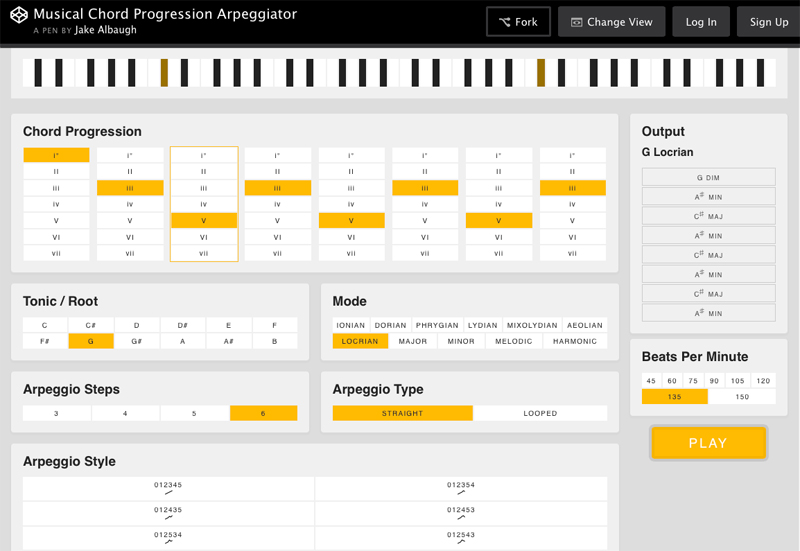Viewport: 800px width, 551px height.
Task: Click the Log In button
Action: (700, 22)
